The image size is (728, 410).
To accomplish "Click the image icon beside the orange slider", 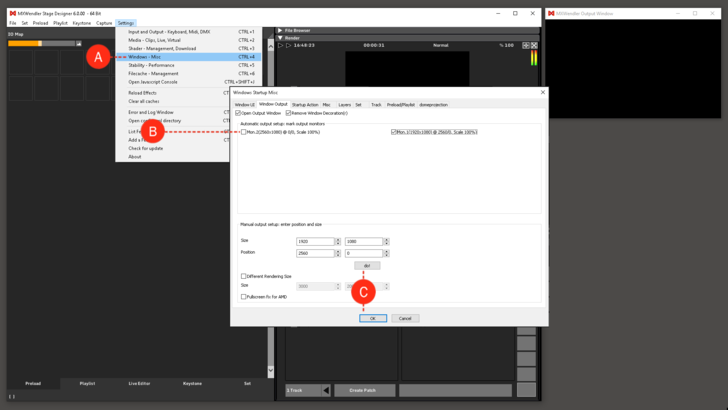I will pos(78,44).
